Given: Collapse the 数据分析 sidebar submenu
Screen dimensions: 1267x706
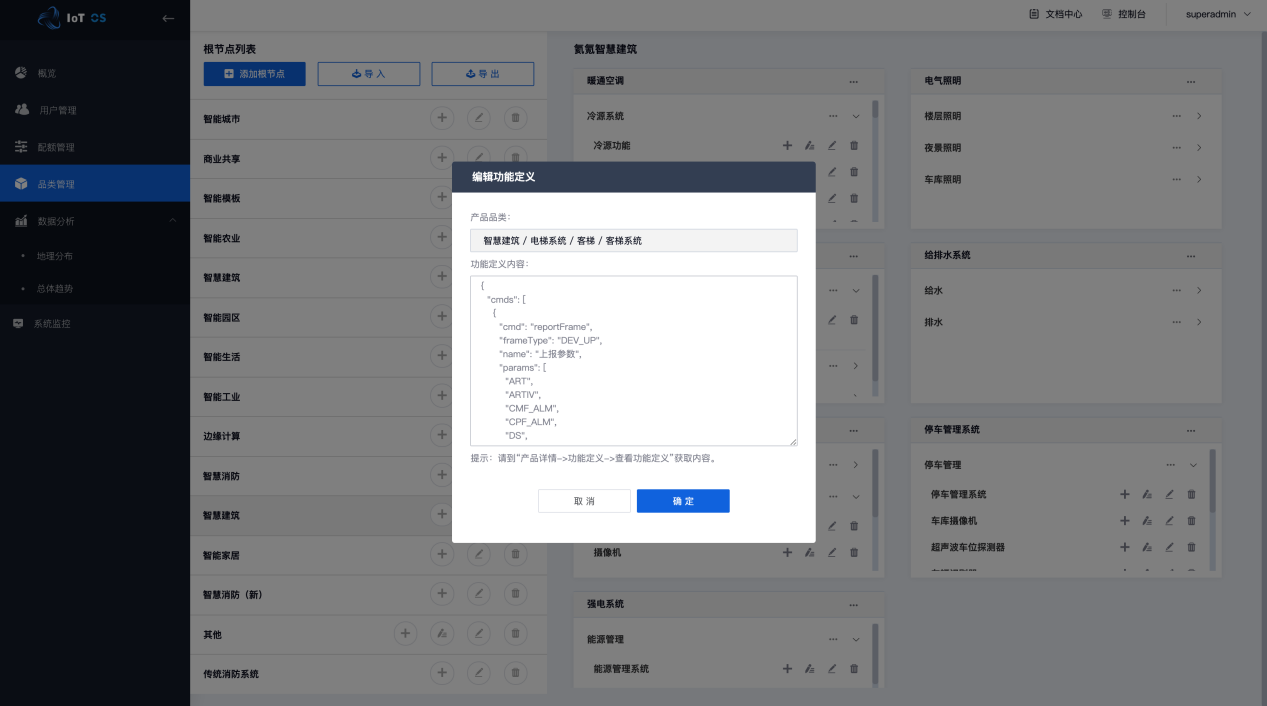Looking at the screenshot, I should coord(172,221).
